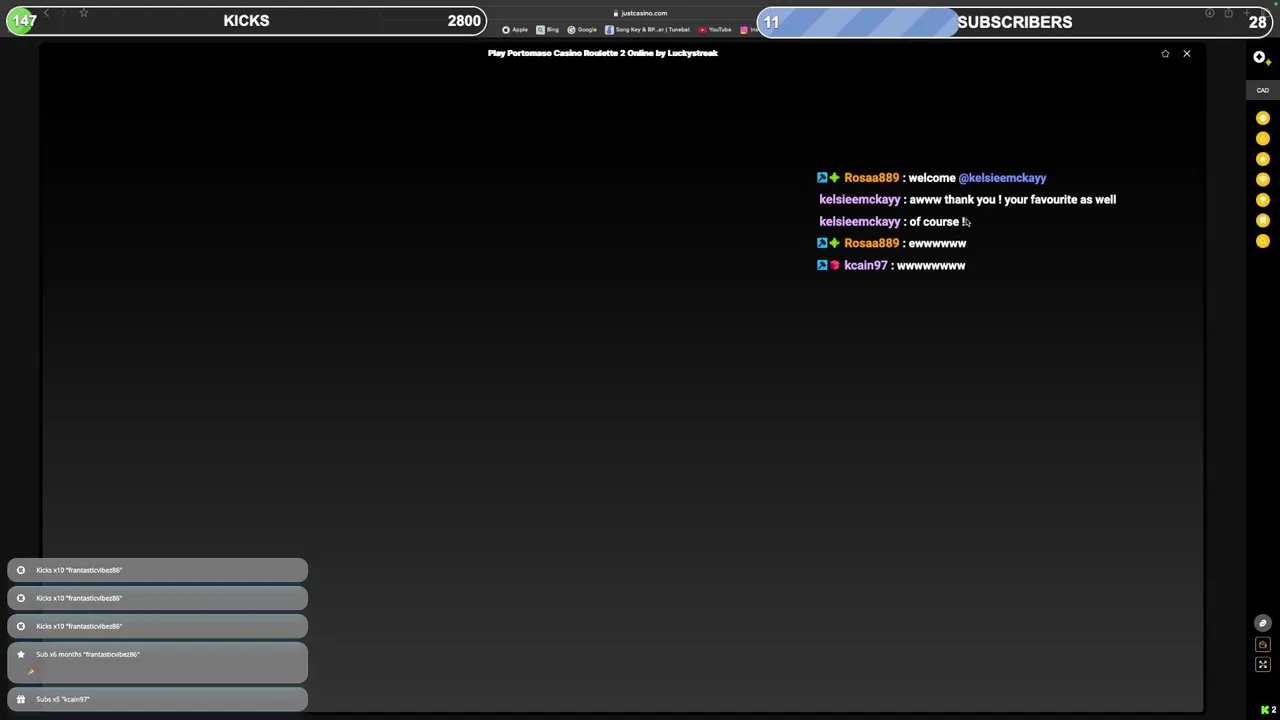Viewport: 1280px width, 720px height.
Task: Click the @kelsieemckayy mention
Action: coord(1002,178)
